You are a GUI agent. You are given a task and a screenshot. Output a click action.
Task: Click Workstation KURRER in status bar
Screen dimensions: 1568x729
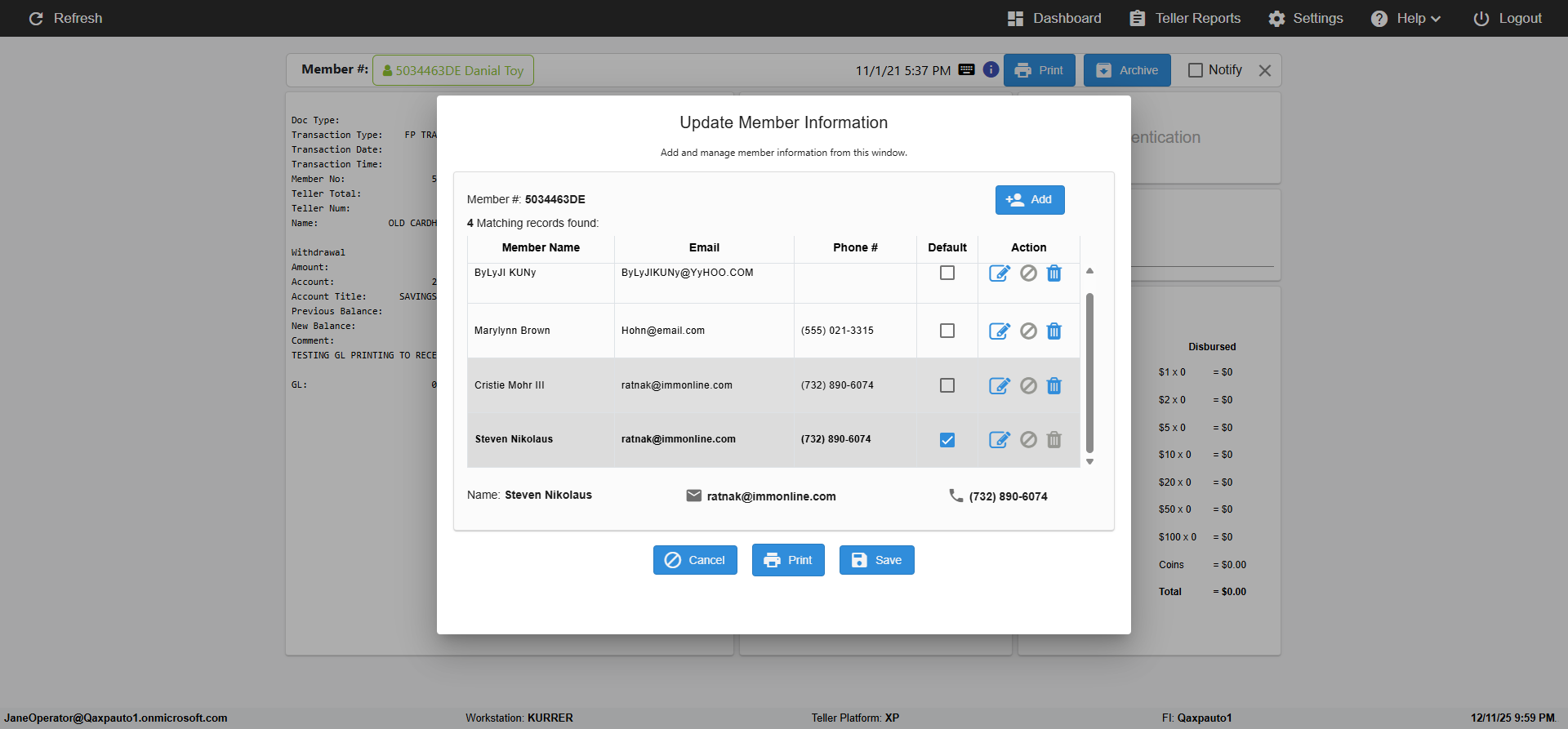(x=519, y=718)
